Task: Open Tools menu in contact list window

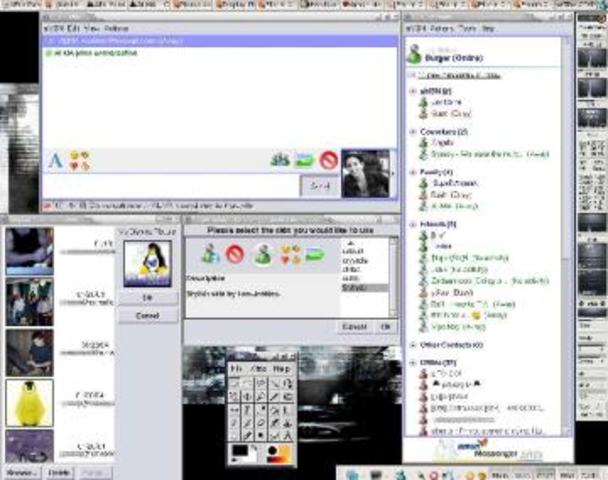Action: coord(466,29)
